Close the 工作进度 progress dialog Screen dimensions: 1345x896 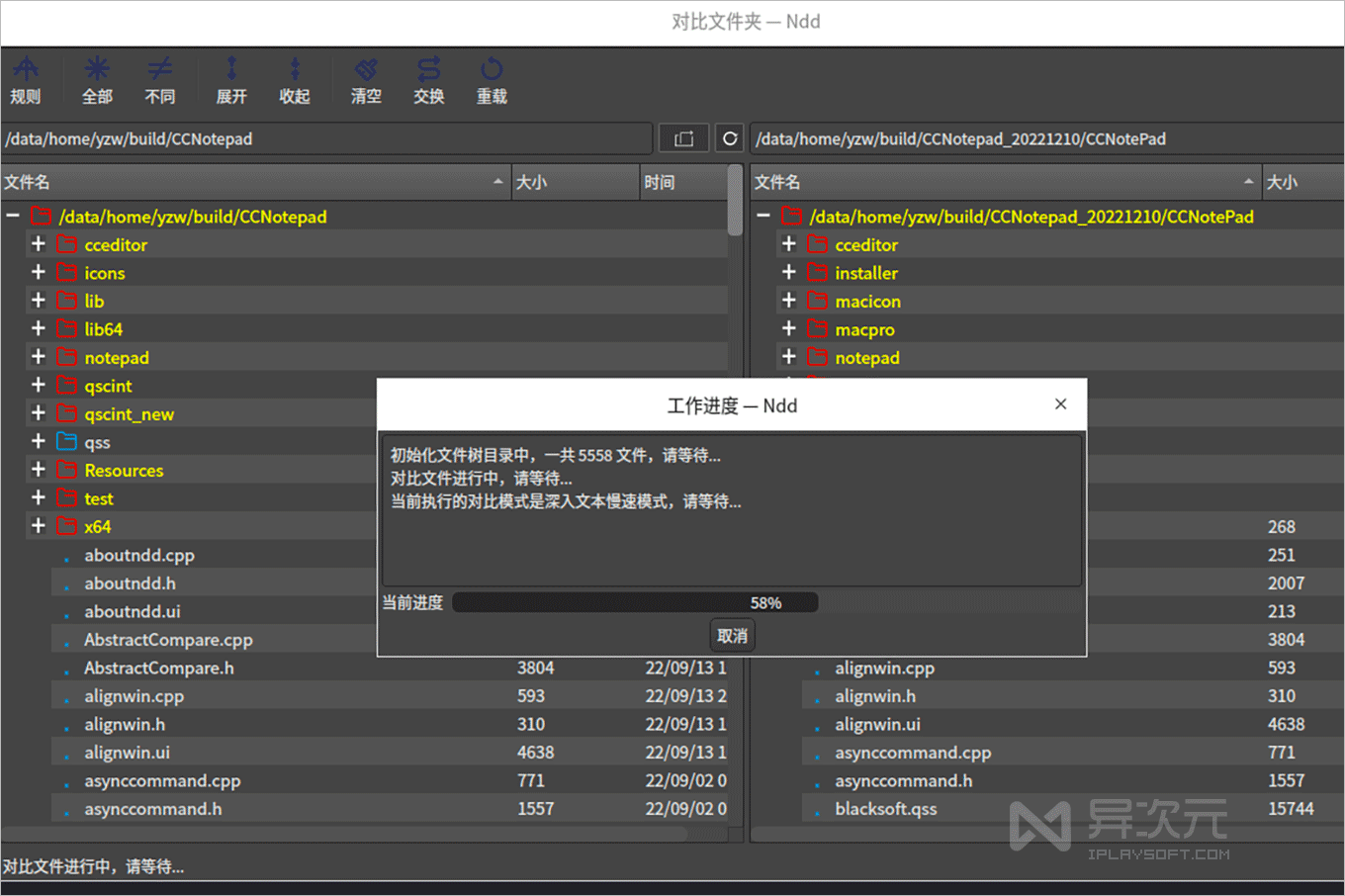pos(1060,403)
